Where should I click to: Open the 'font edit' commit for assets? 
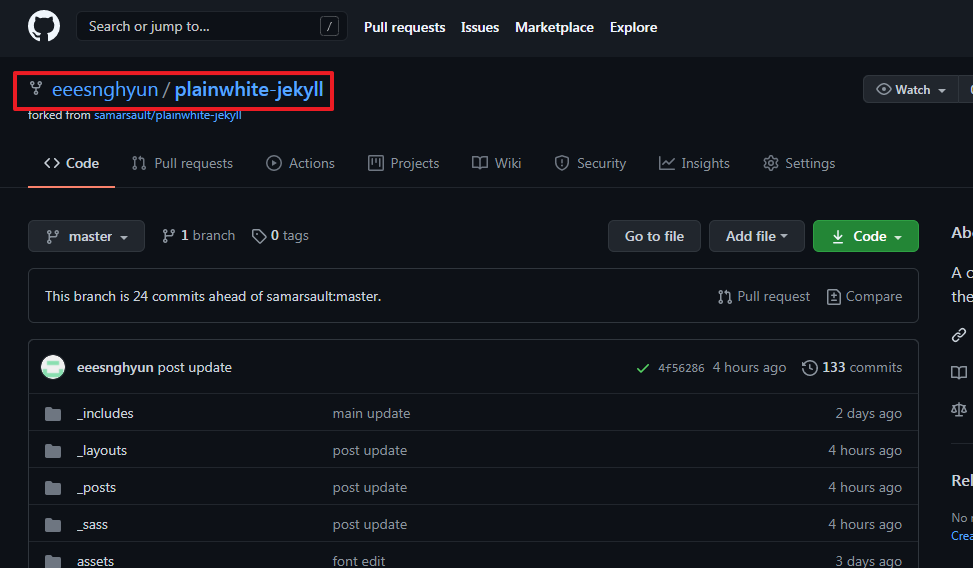359,561
